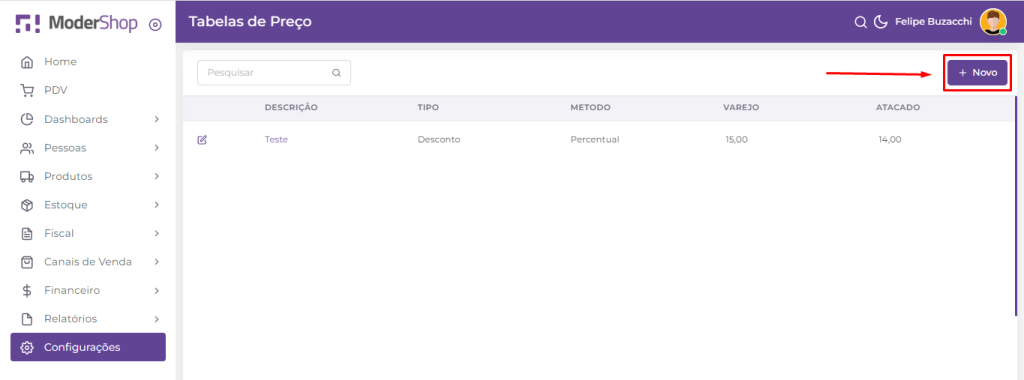
Task: Click the search magnifier icon in header
Action: 860,22
